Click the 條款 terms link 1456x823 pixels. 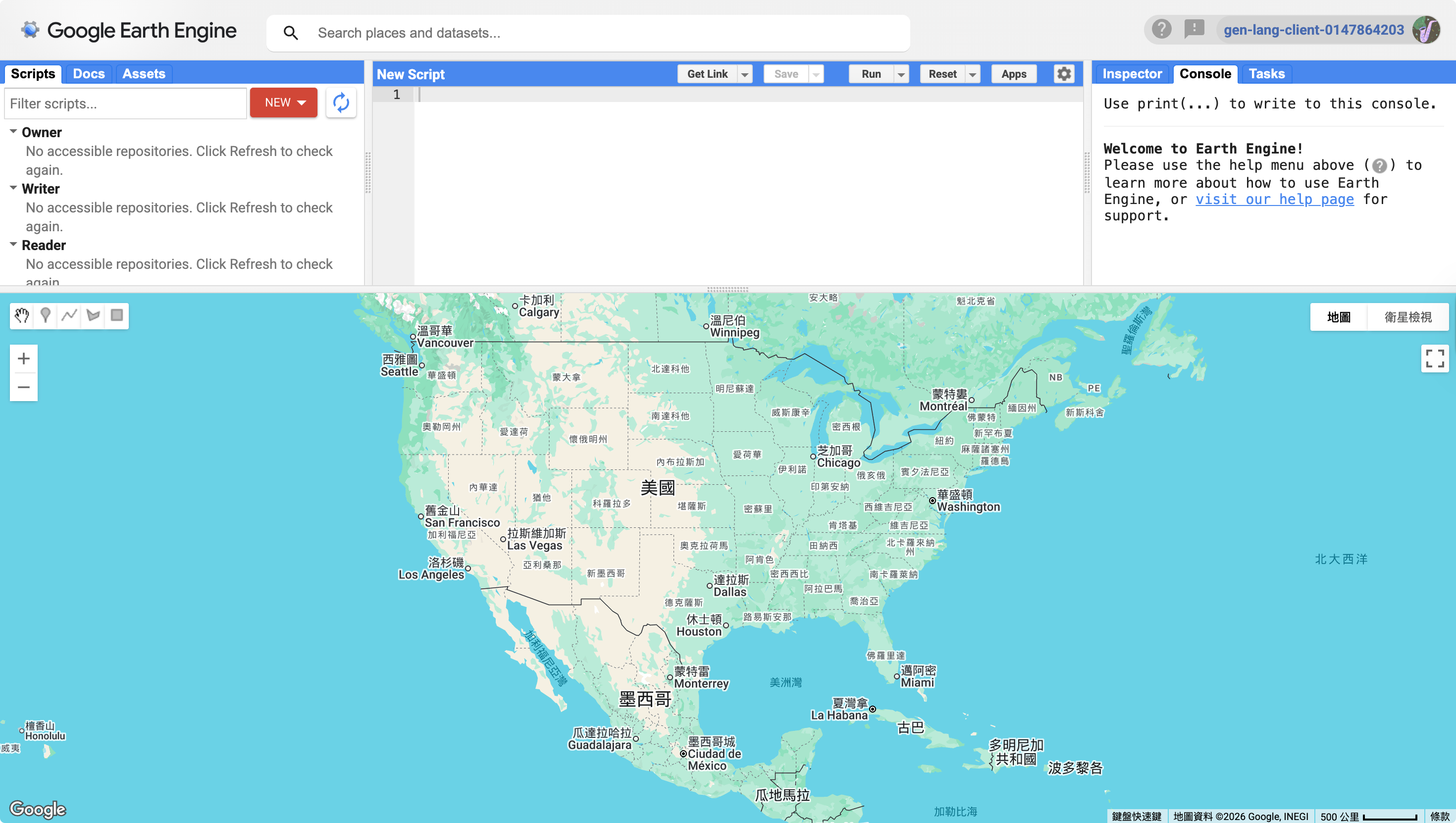tap(1440, 816)
